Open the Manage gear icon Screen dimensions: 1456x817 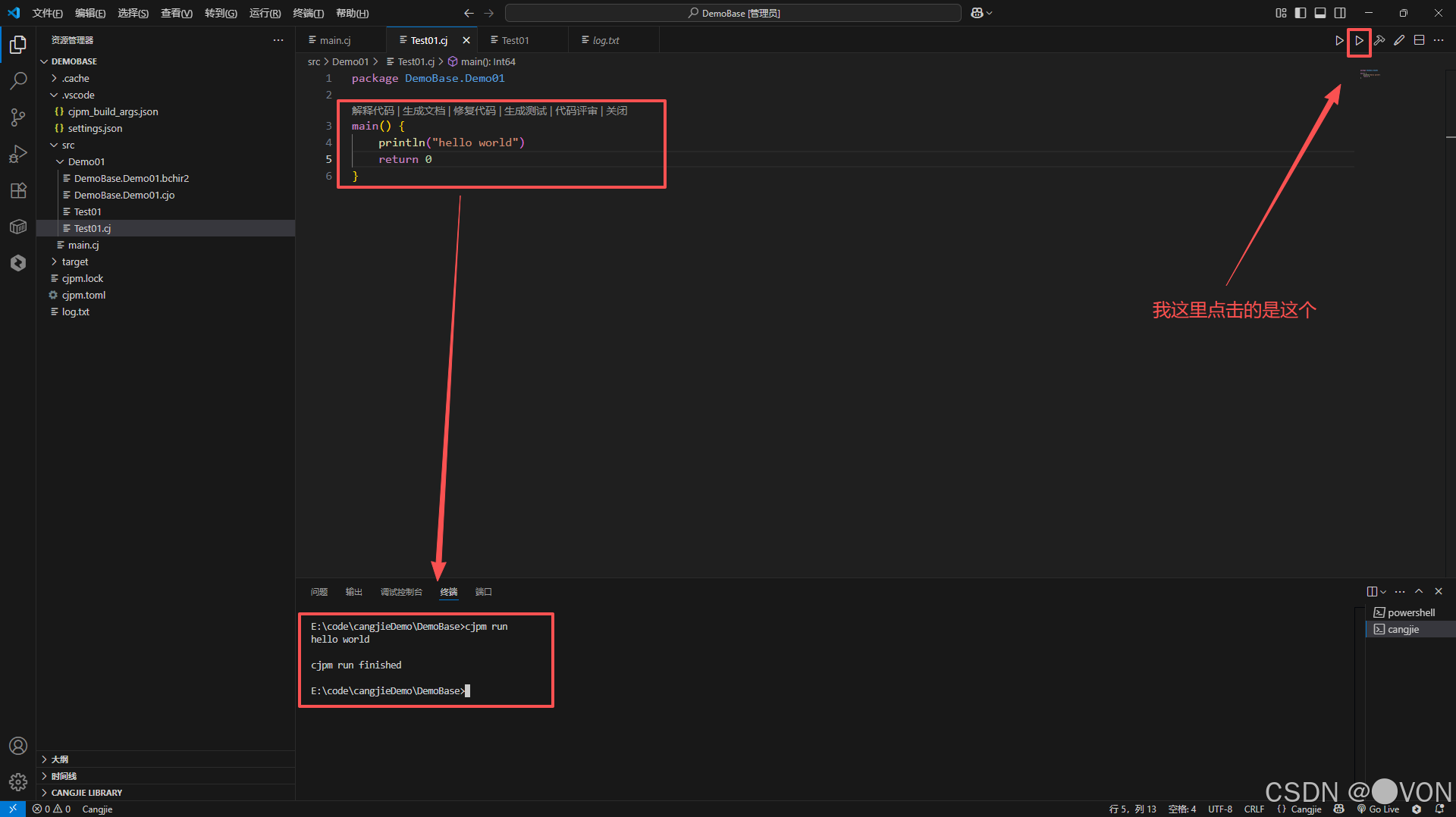pos(18,781)
